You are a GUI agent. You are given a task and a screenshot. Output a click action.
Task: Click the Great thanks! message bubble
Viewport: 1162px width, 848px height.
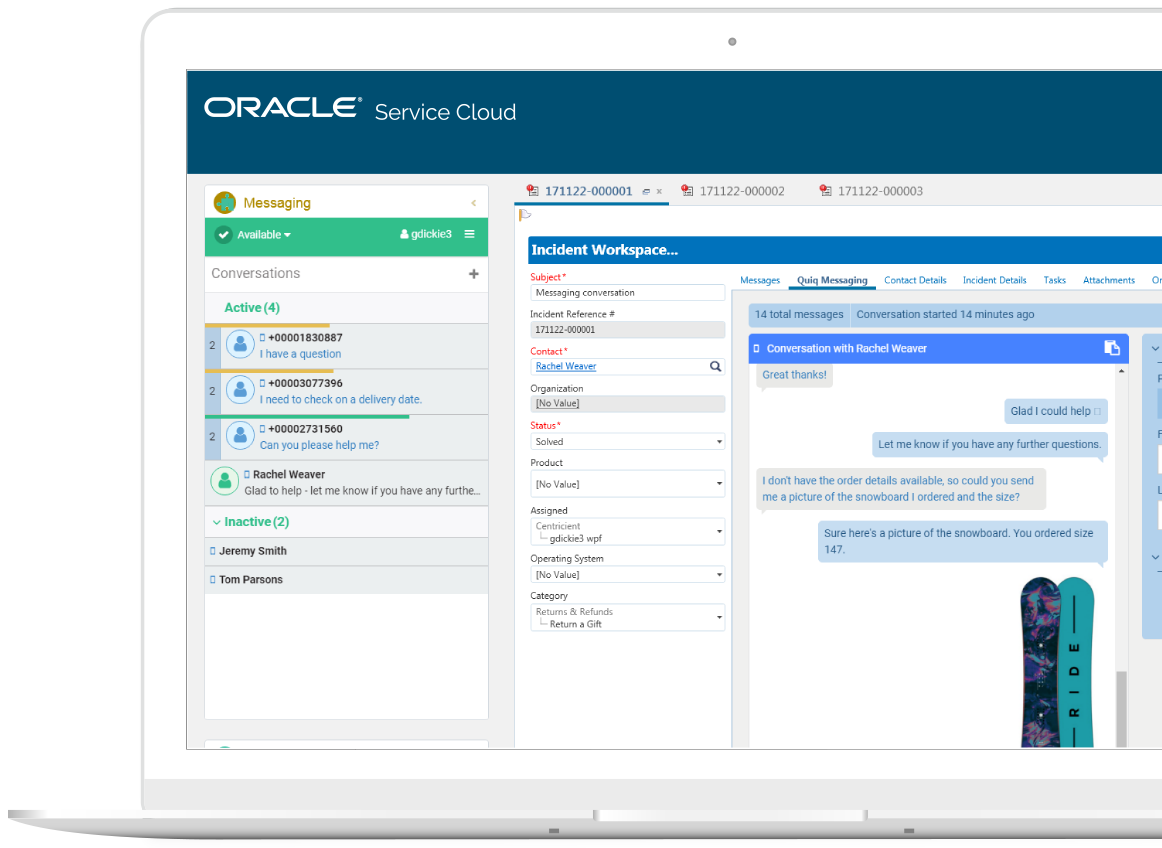coord(794,375)
